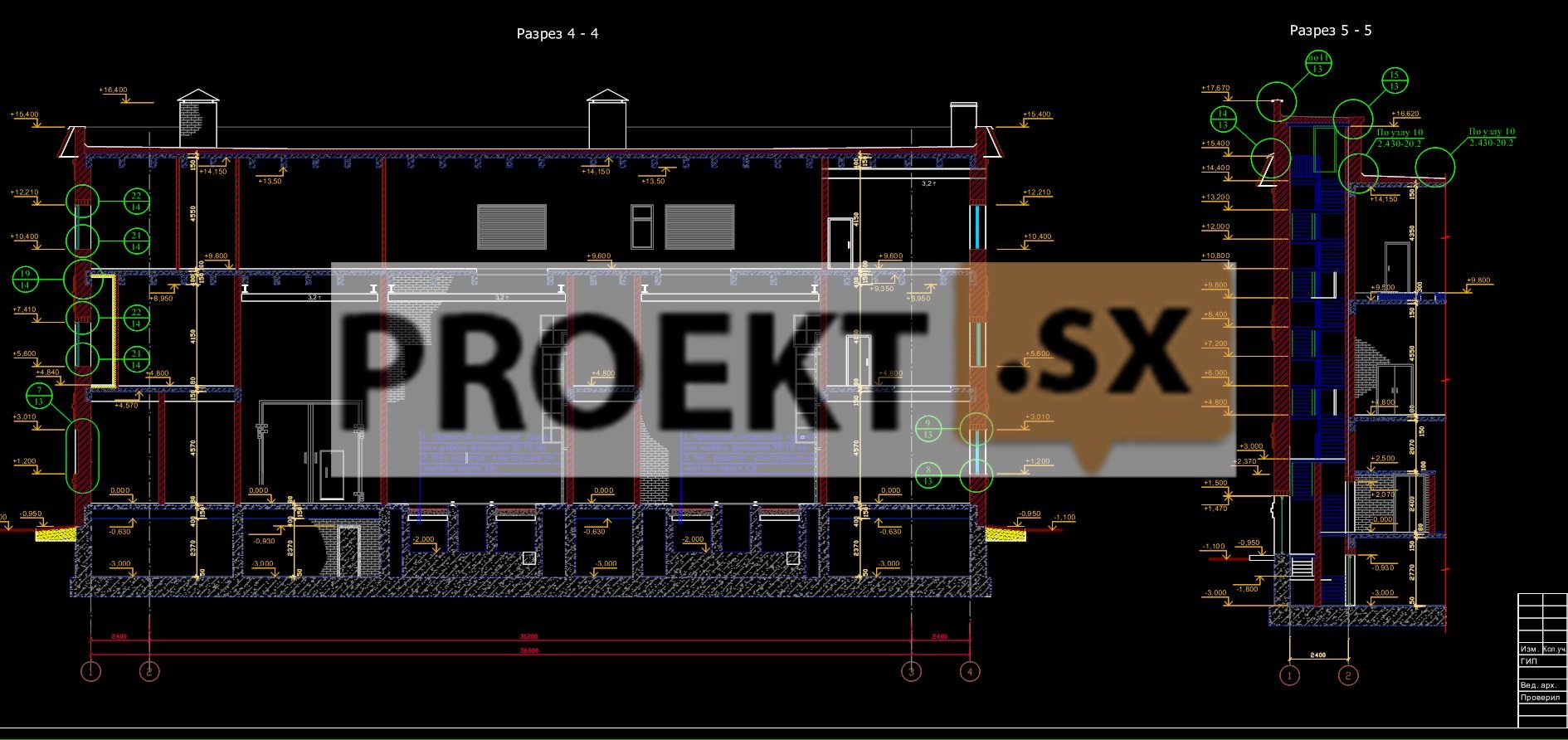The width and height of the screenshot is (1568, 740).
Task: Click the left louver grille on the upper floor
Action: pos(512,226)
